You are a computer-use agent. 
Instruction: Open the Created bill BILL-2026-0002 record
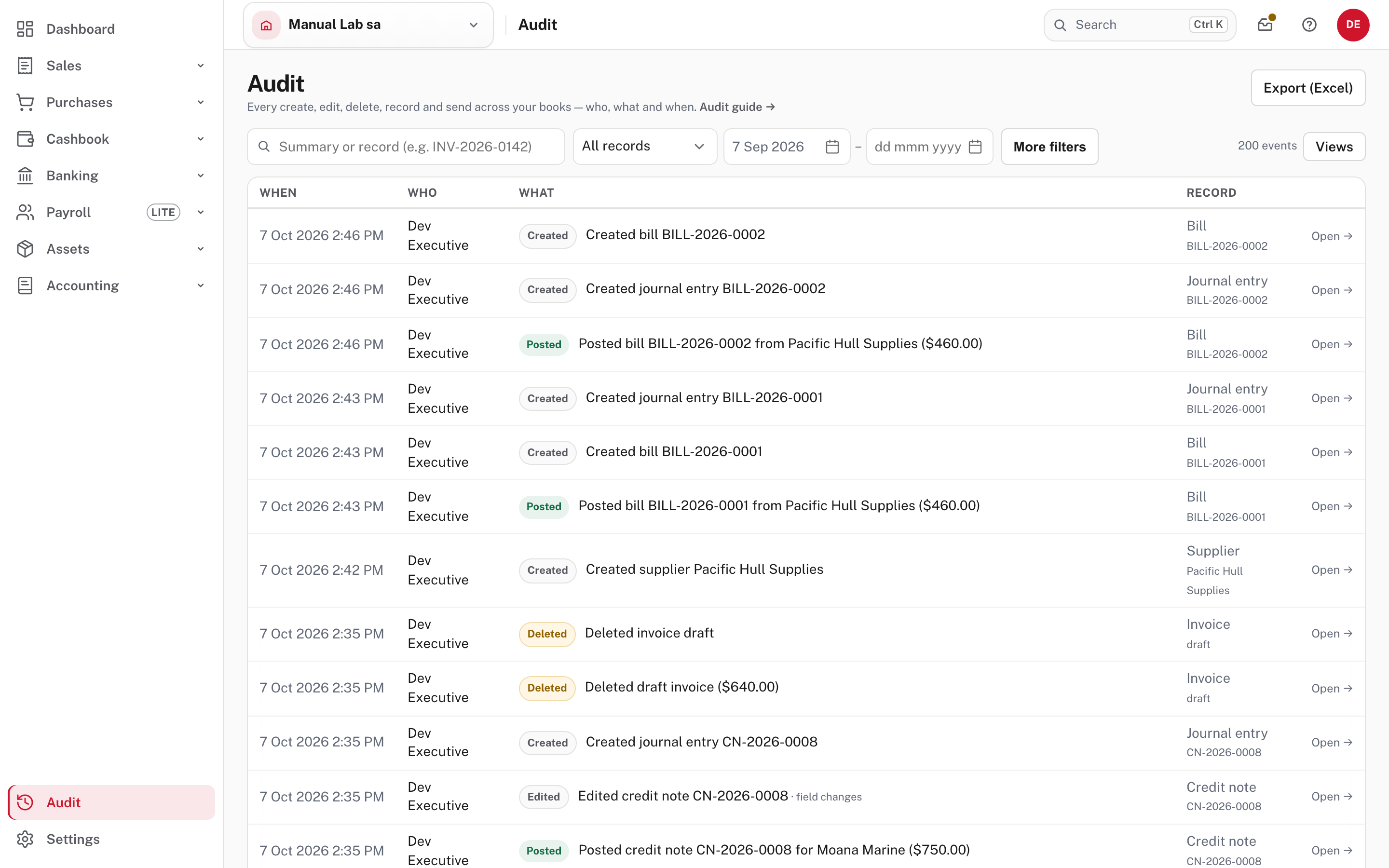coord(1332,236)
